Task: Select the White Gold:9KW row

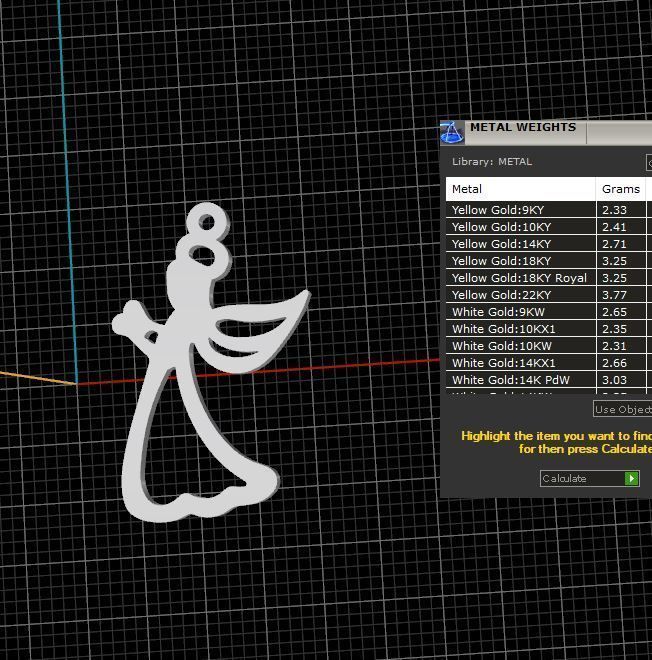Action: (549, 312)
